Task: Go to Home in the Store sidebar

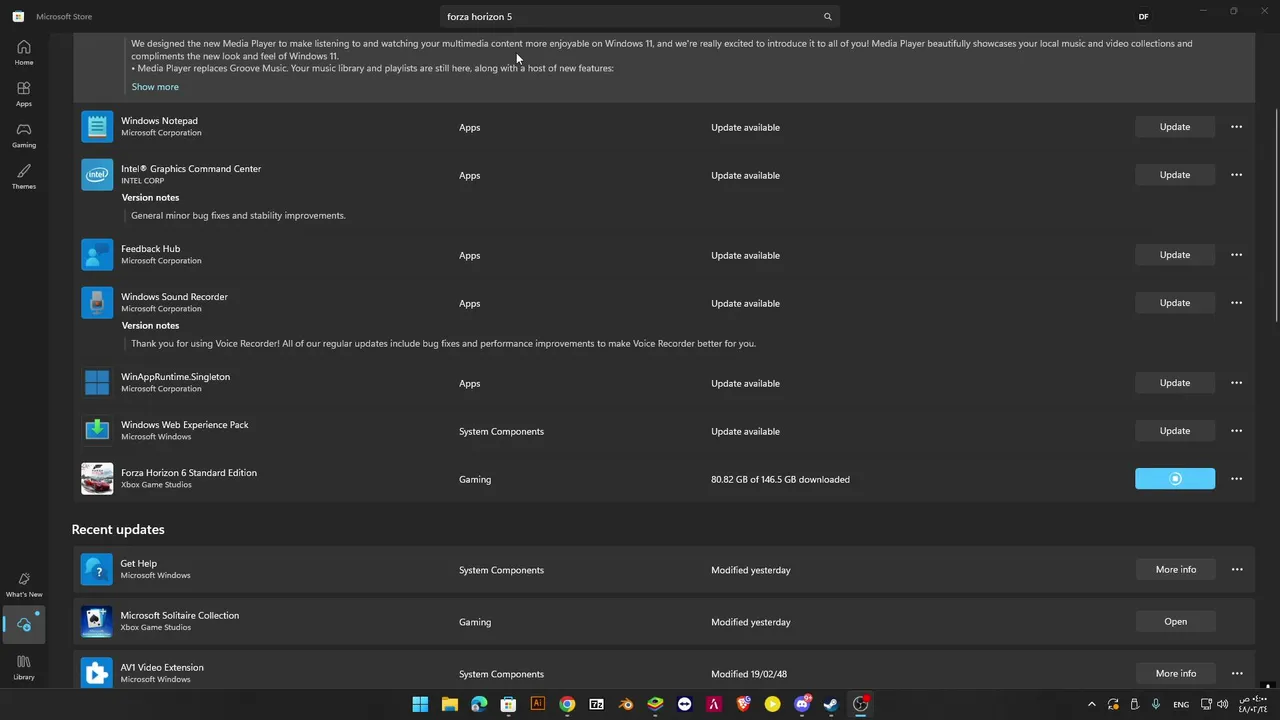Action: tap(24, 52)
